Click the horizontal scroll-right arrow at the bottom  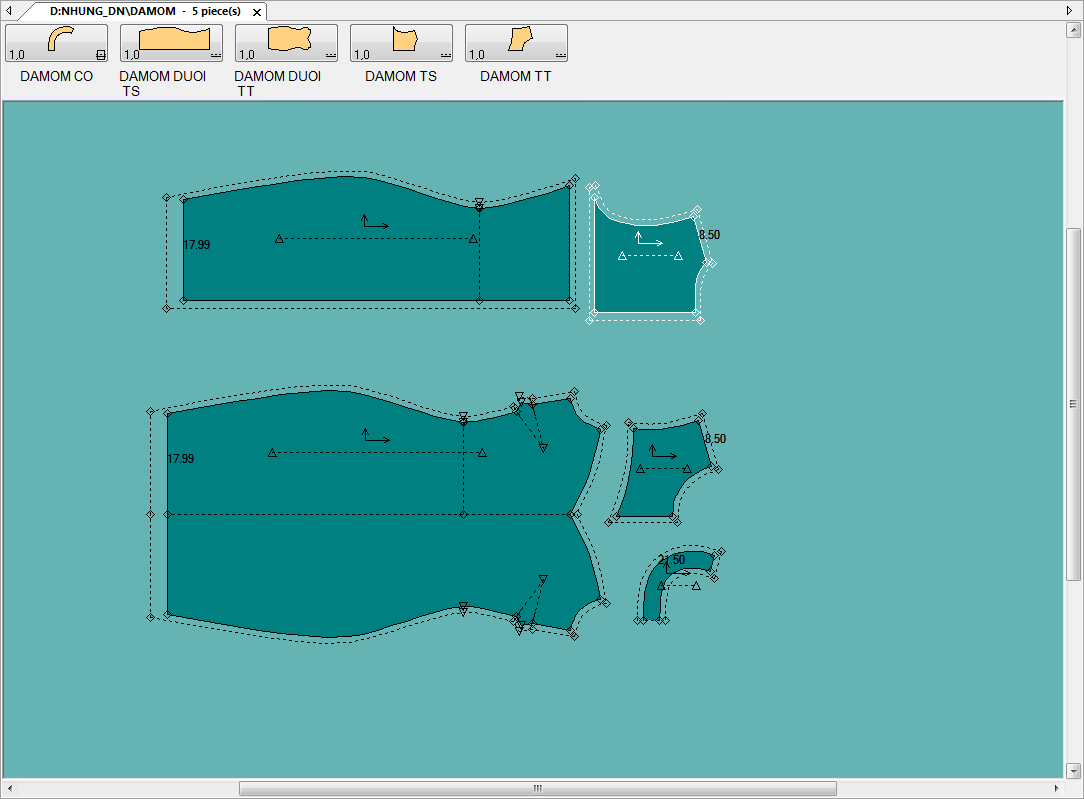pyautogui.click(x=1056, y=789)
